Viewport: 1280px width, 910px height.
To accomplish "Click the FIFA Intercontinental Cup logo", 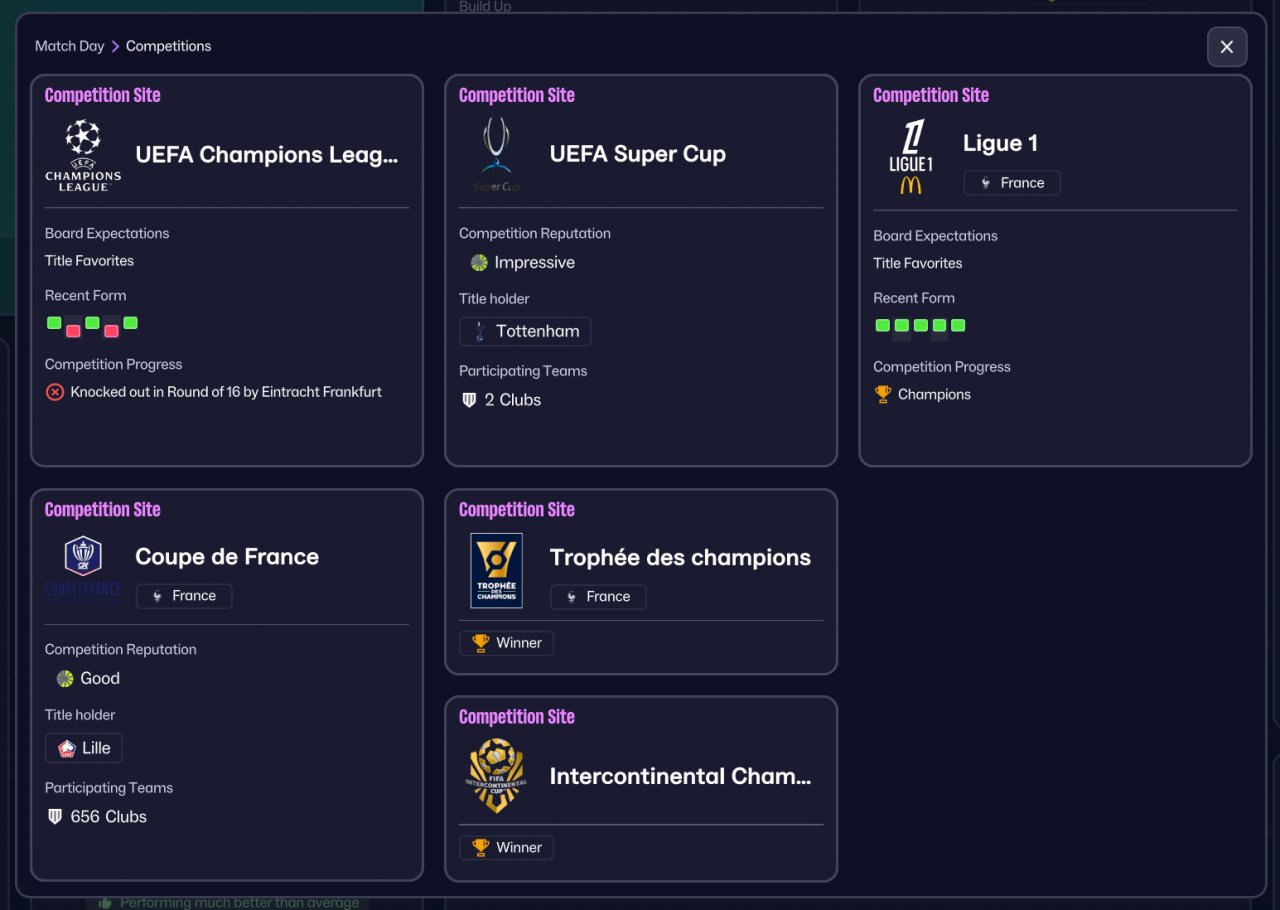I will [497, 776].
